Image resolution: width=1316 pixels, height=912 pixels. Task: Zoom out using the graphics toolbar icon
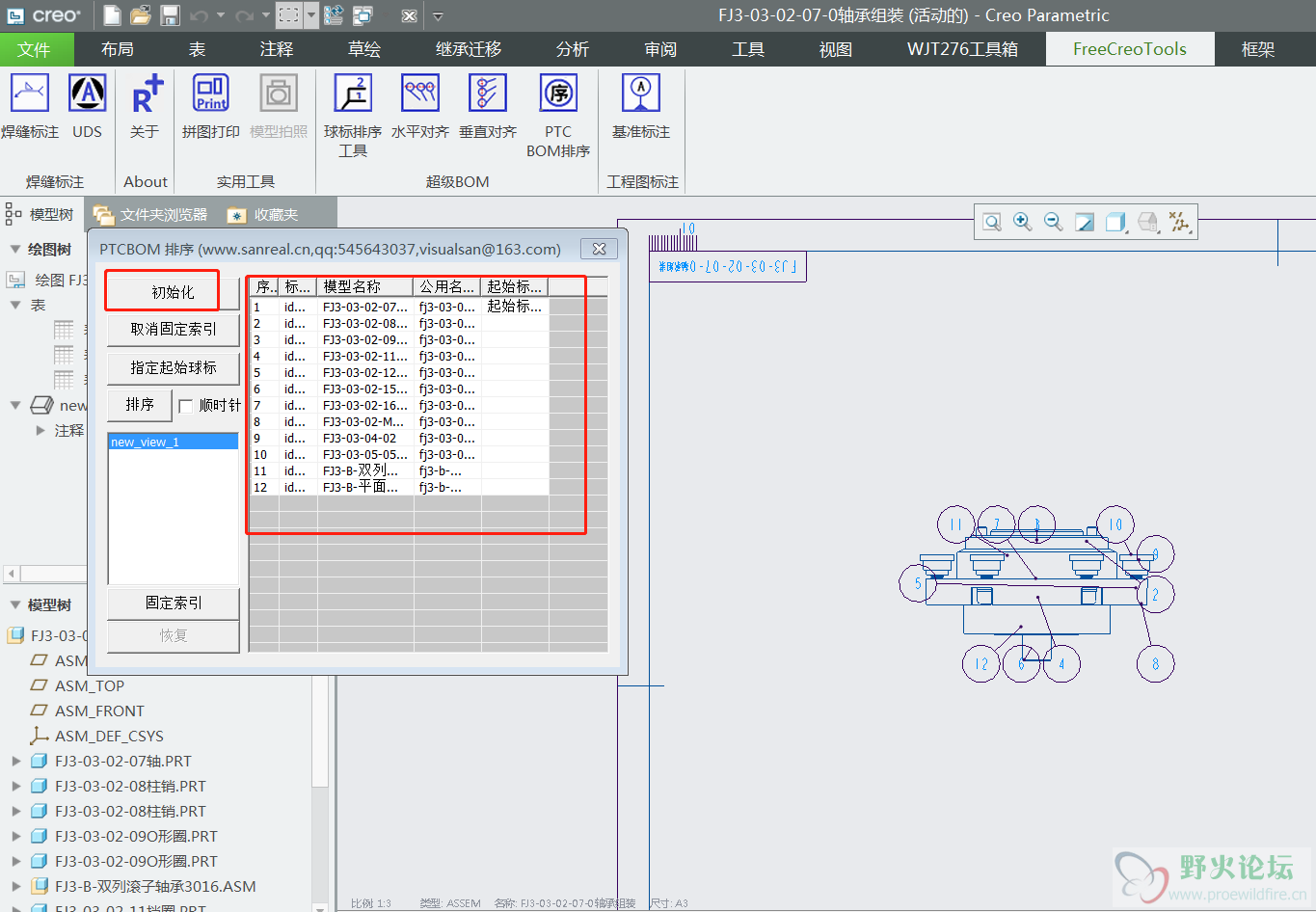click(x=1054, y=223)
